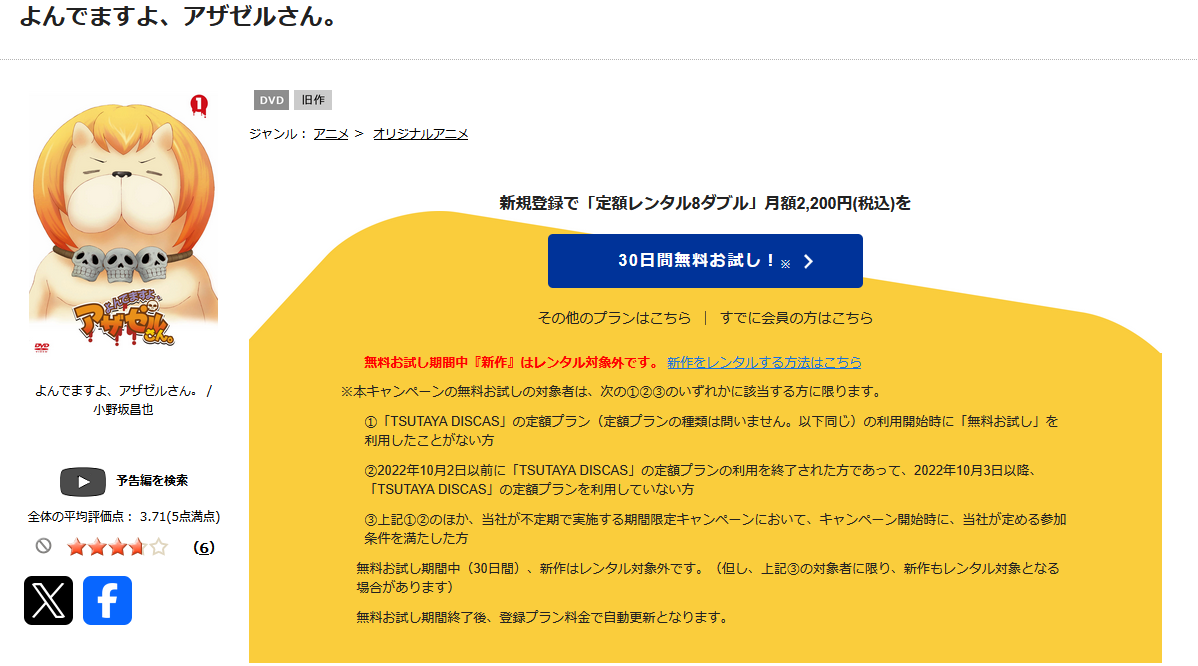1198x666 pixels.
Task: Rate using the fifth empty star
Action: coord(158,547)
